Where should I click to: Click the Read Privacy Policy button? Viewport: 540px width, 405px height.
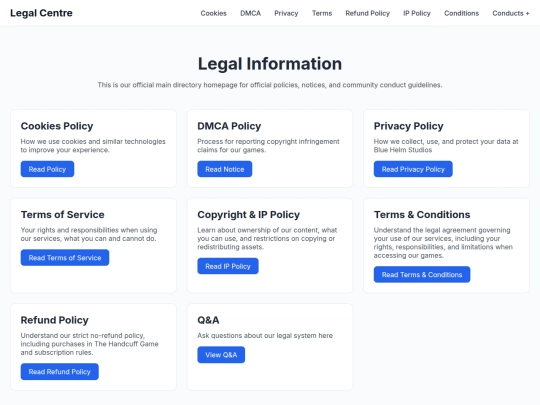pos(413,169)
